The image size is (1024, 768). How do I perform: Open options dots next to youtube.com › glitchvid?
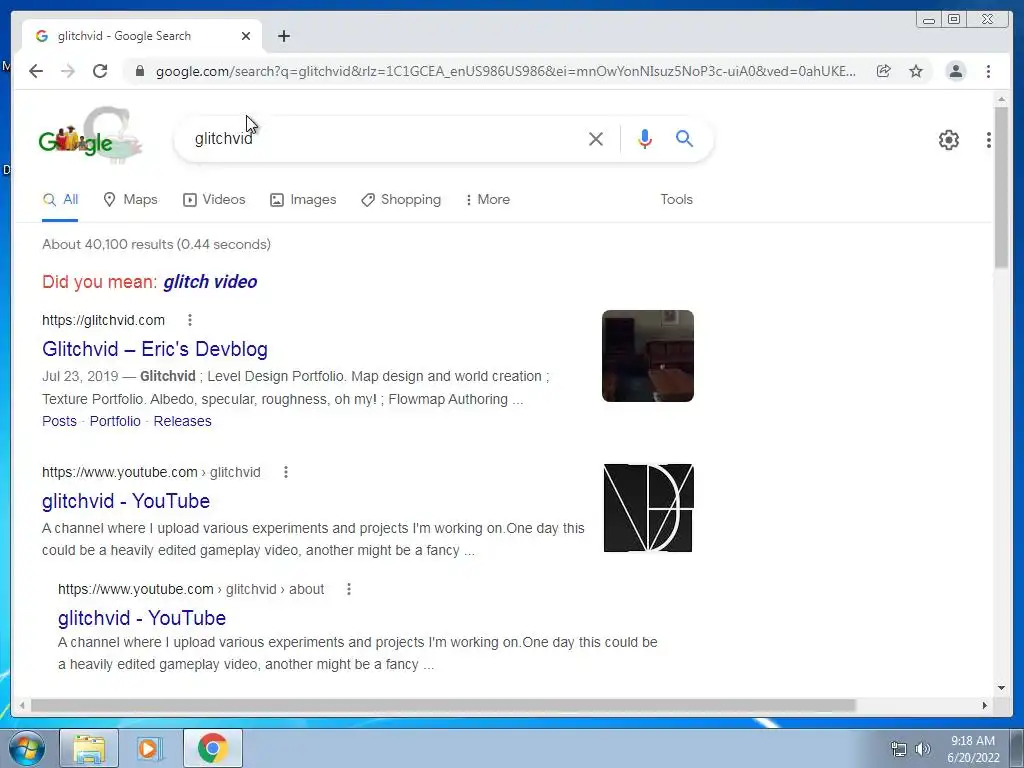click(x=285, y=472)
